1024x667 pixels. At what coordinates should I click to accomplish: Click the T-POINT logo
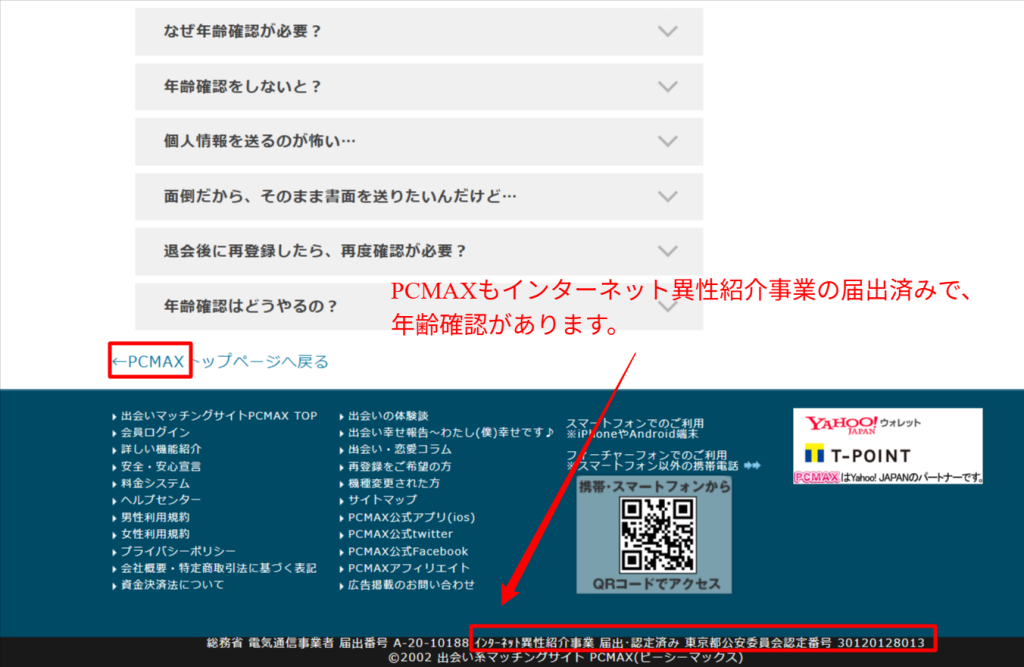(857, 455)
